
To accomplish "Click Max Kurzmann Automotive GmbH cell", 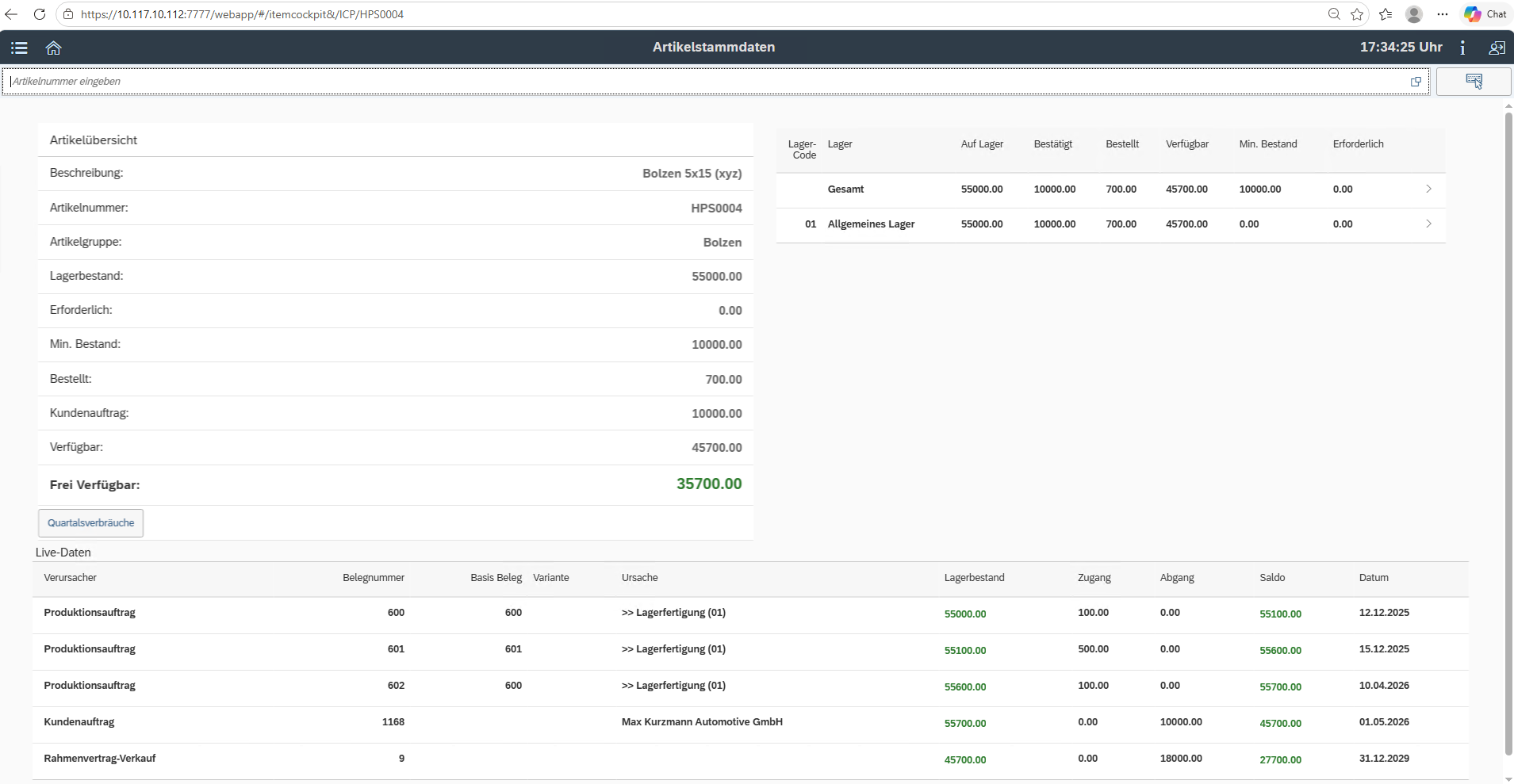I will pos(702,722).
